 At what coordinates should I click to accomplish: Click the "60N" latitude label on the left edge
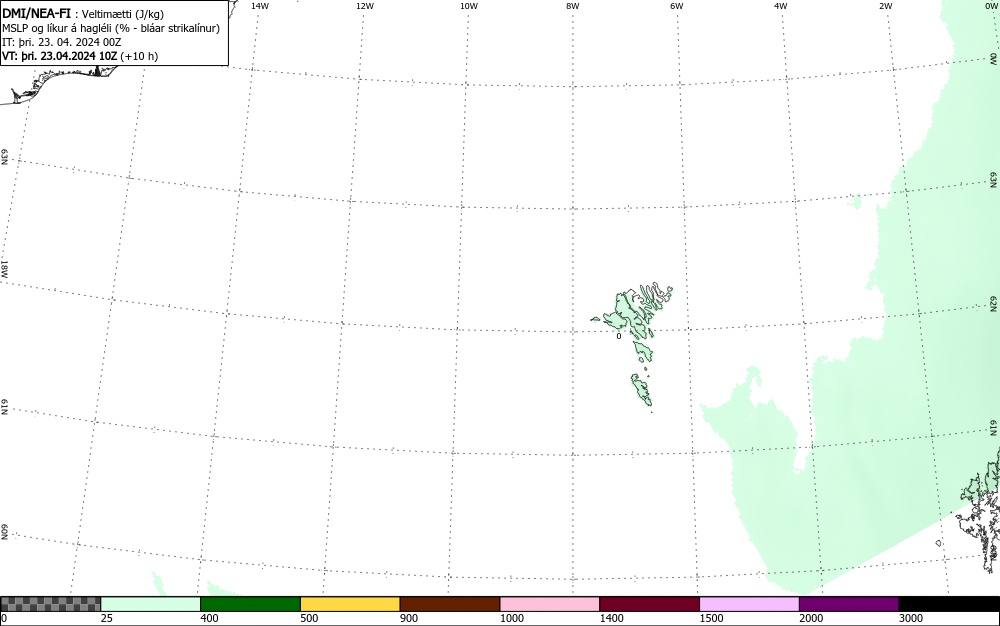pos(4,533)
